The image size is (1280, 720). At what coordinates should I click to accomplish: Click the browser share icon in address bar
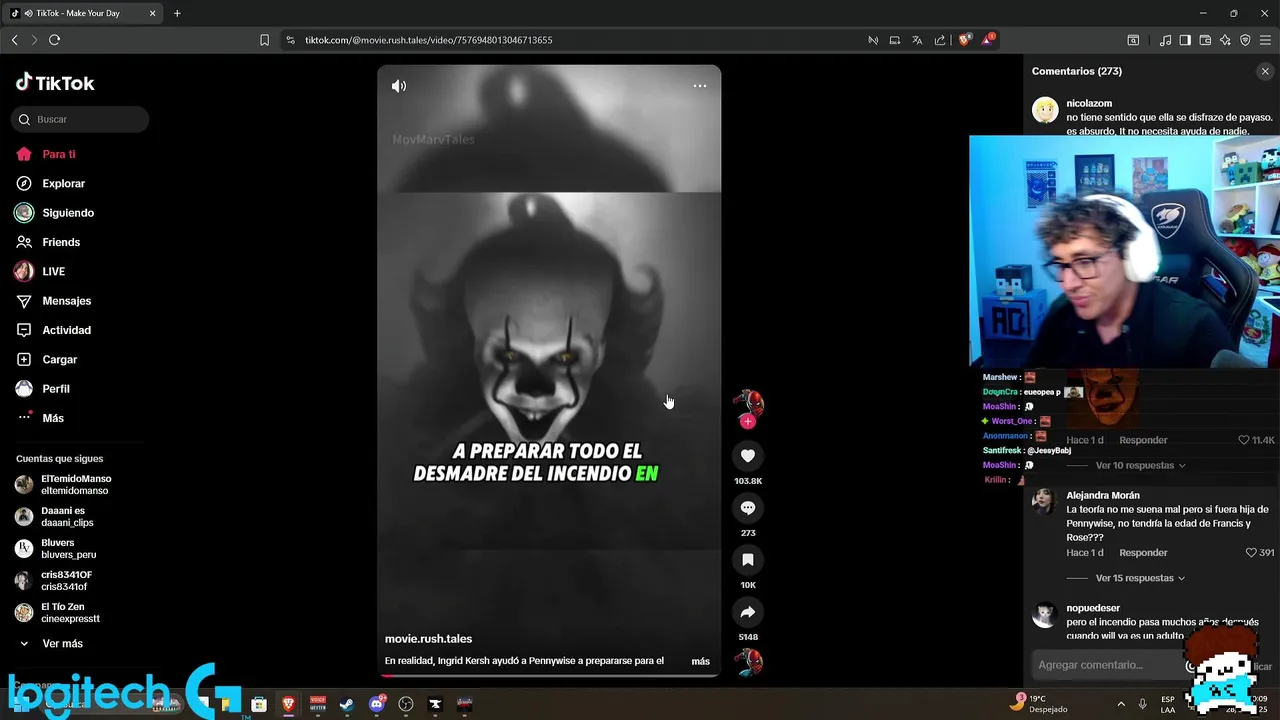pyautogui.click(x=940, y=40)
